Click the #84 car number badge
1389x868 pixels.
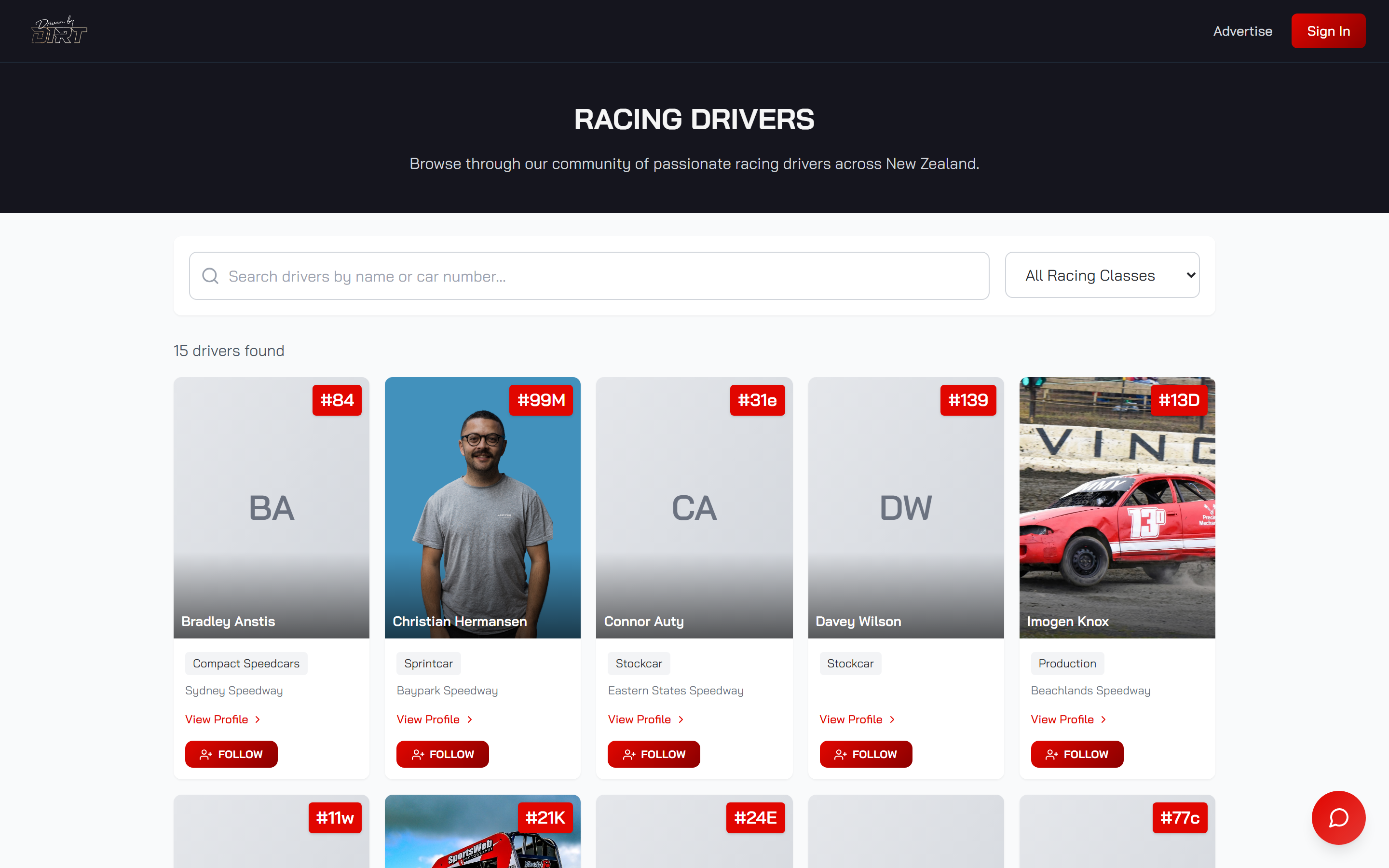point(337,400)
